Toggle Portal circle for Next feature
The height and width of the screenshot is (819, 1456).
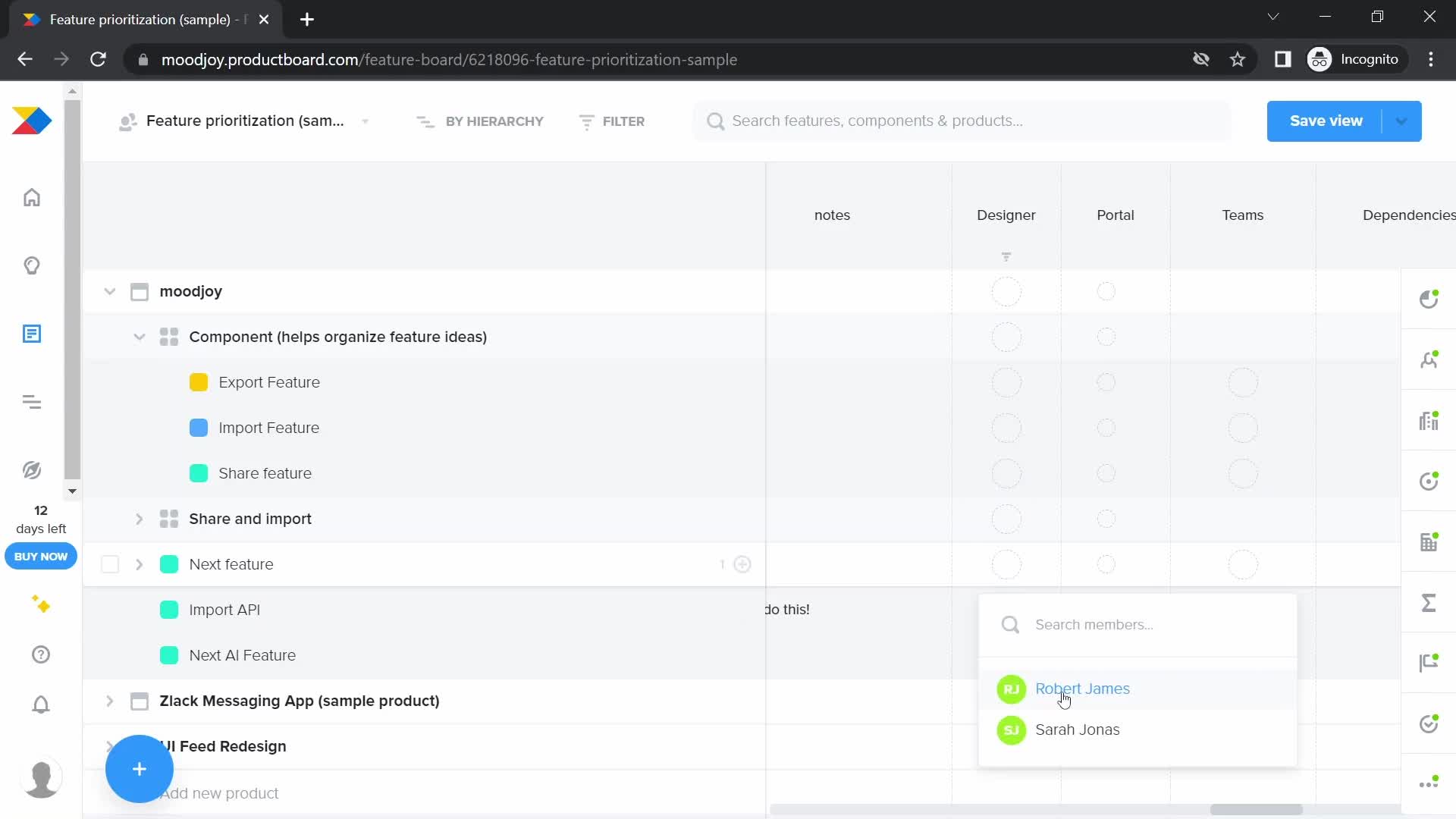tap(1106, 564)
